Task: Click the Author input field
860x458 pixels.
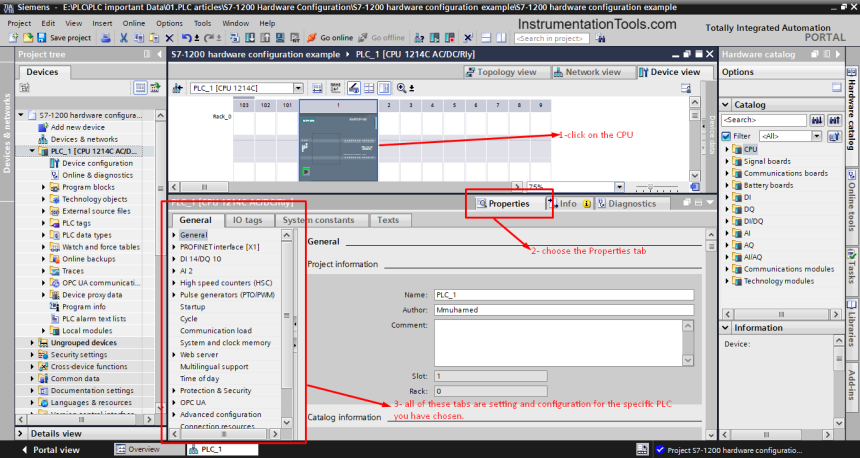Action: coord(564,310)
